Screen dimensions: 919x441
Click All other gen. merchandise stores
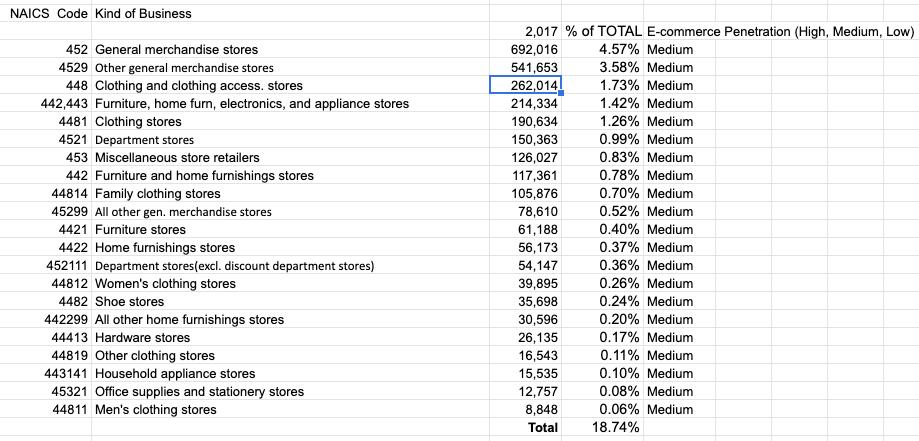pos(290,212)
